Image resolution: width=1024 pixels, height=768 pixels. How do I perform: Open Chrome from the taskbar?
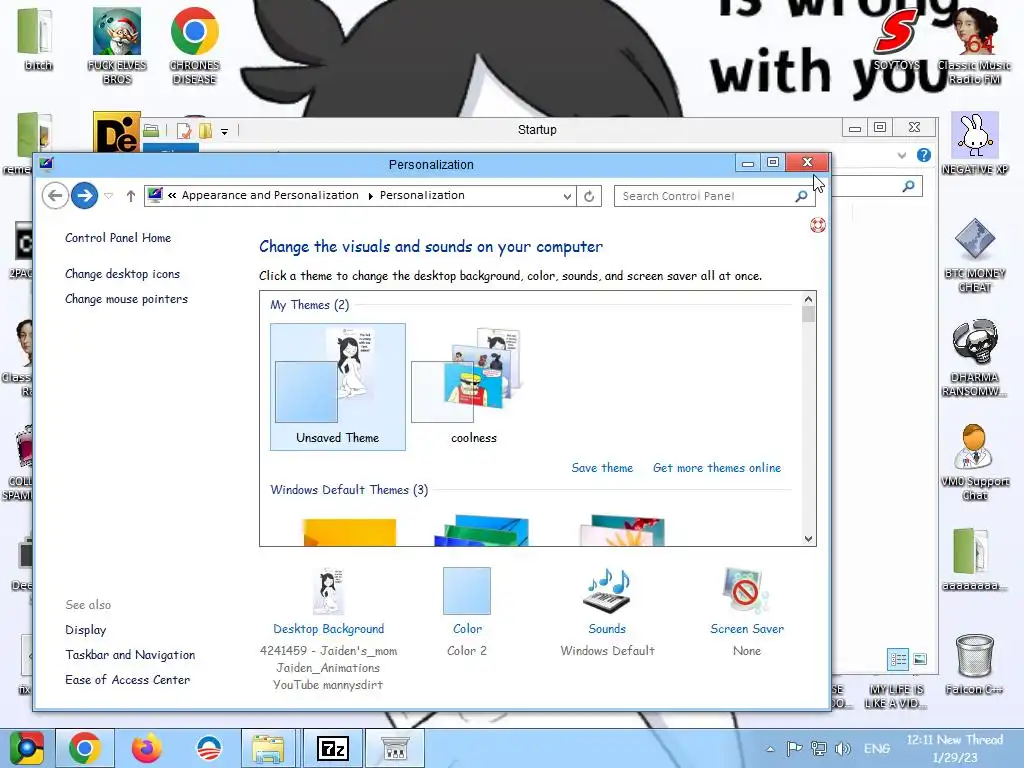point(84,748)
